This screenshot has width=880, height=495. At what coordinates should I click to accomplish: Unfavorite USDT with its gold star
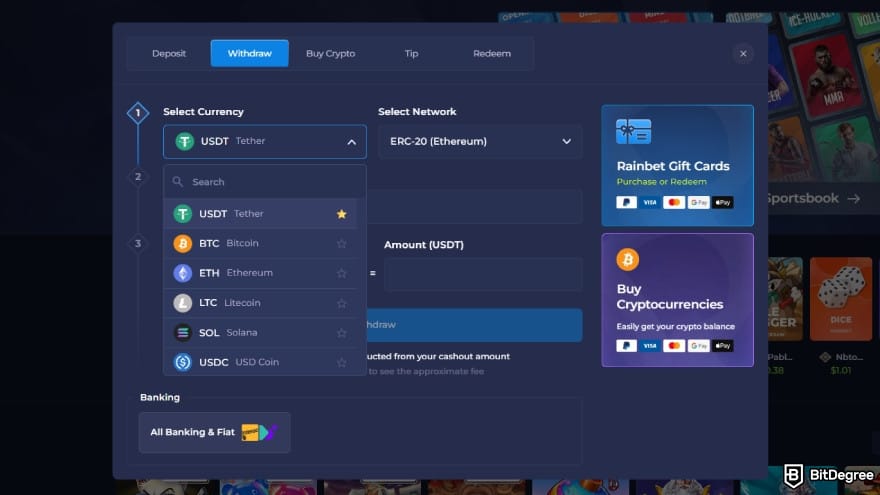pyautogui.click(x=341, y=214)
